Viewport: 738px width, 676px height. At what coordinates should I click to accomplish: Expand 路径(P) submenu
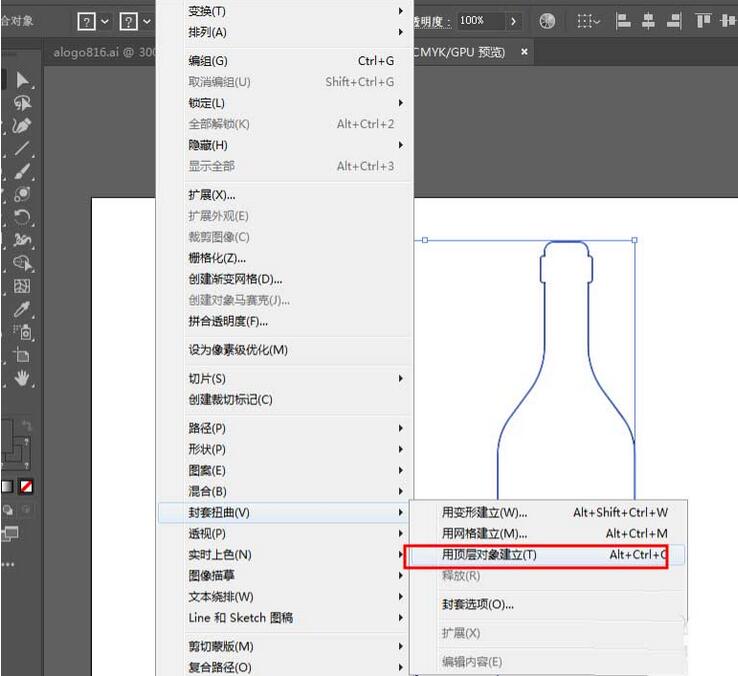point(285,428)
